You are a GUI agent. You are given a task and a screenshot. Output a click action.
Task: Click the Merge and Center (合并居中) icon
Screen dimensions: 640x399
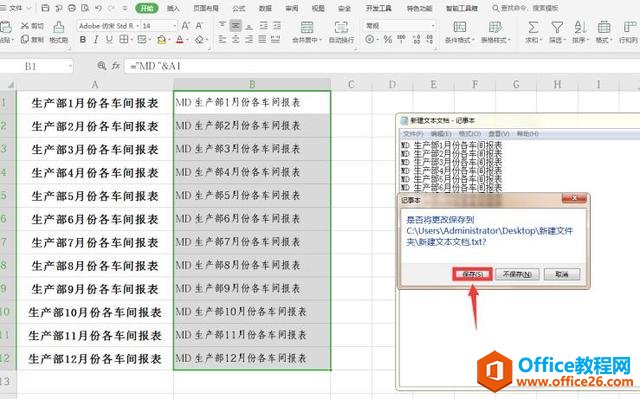click(x=307, y=27)
